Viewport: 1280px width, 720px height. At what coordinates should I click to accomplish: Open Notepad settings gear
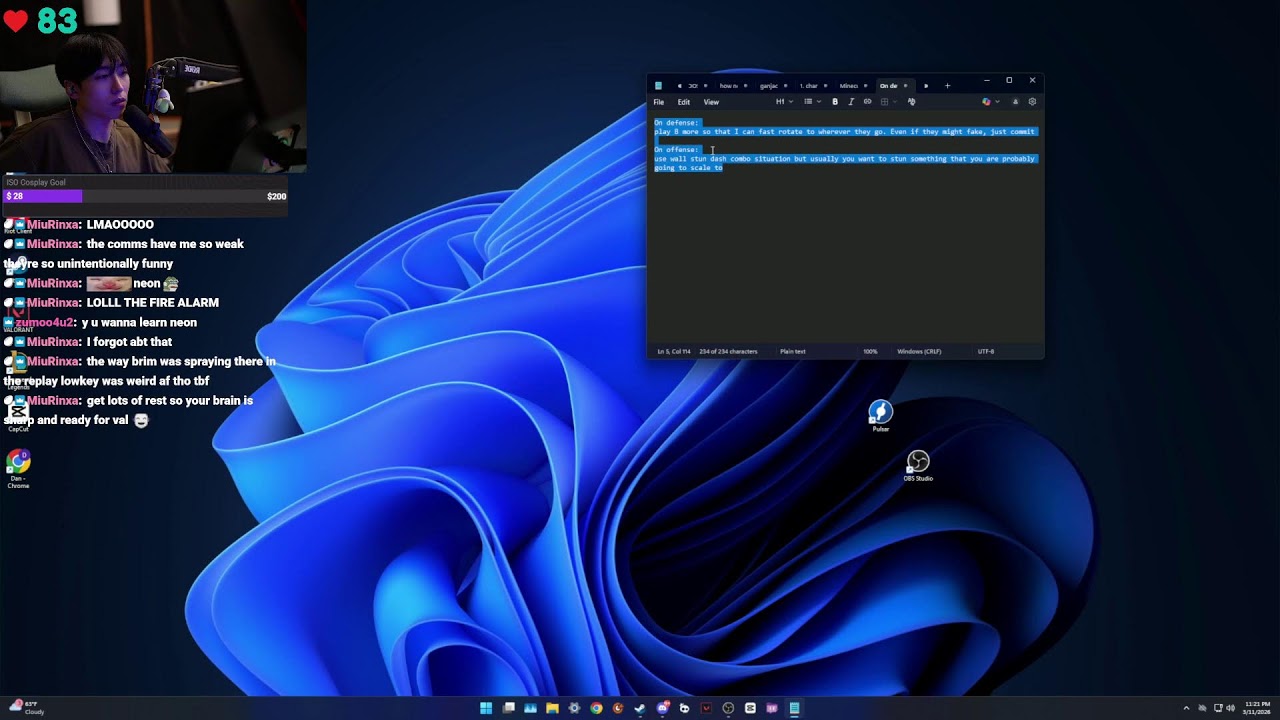1032,102
